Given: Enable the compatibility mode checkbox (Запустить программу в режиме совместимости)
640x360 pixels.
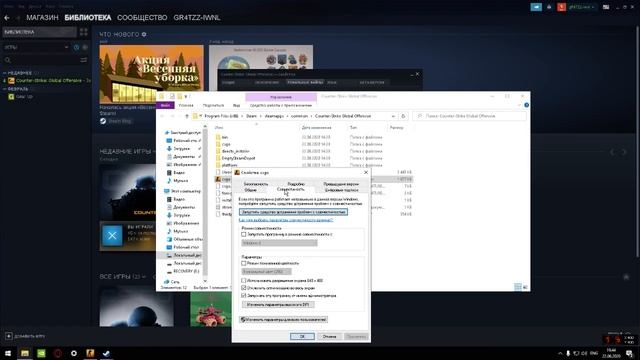Looking at the screenshot, I should tap(244, 235).
